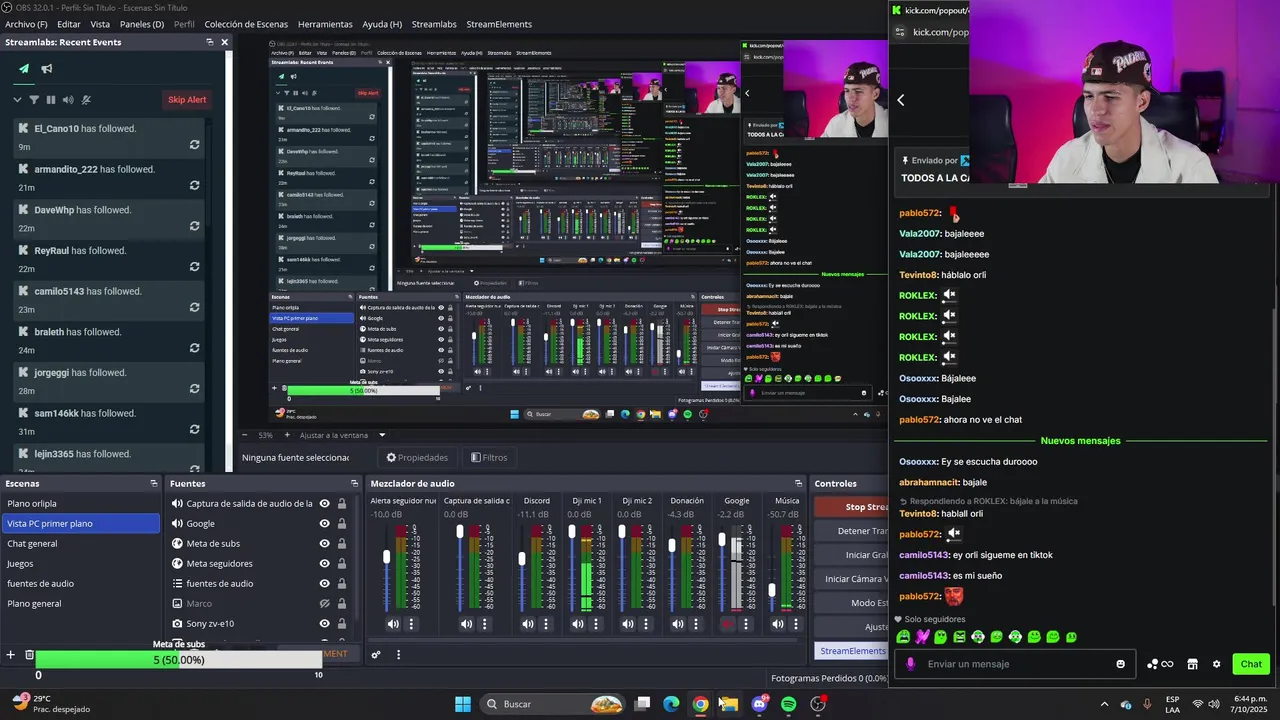Image resolution: width=1280 pixels, height=720 pixels.
Task: Hide Captura de salida de audio source
Action: click(x=324, y=503)
